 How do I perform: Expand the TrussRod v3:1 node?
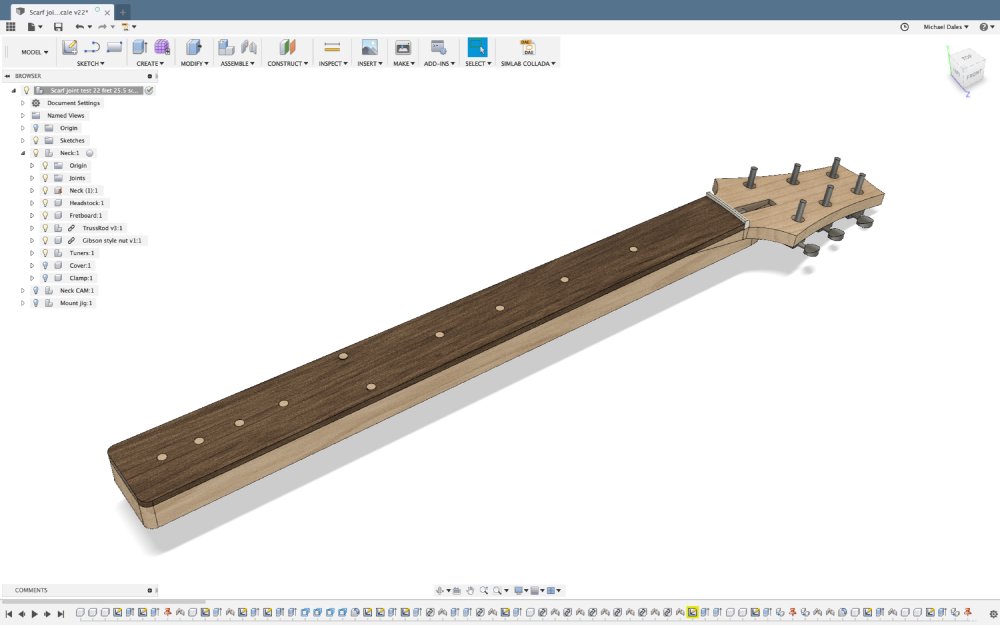(32, 228)
